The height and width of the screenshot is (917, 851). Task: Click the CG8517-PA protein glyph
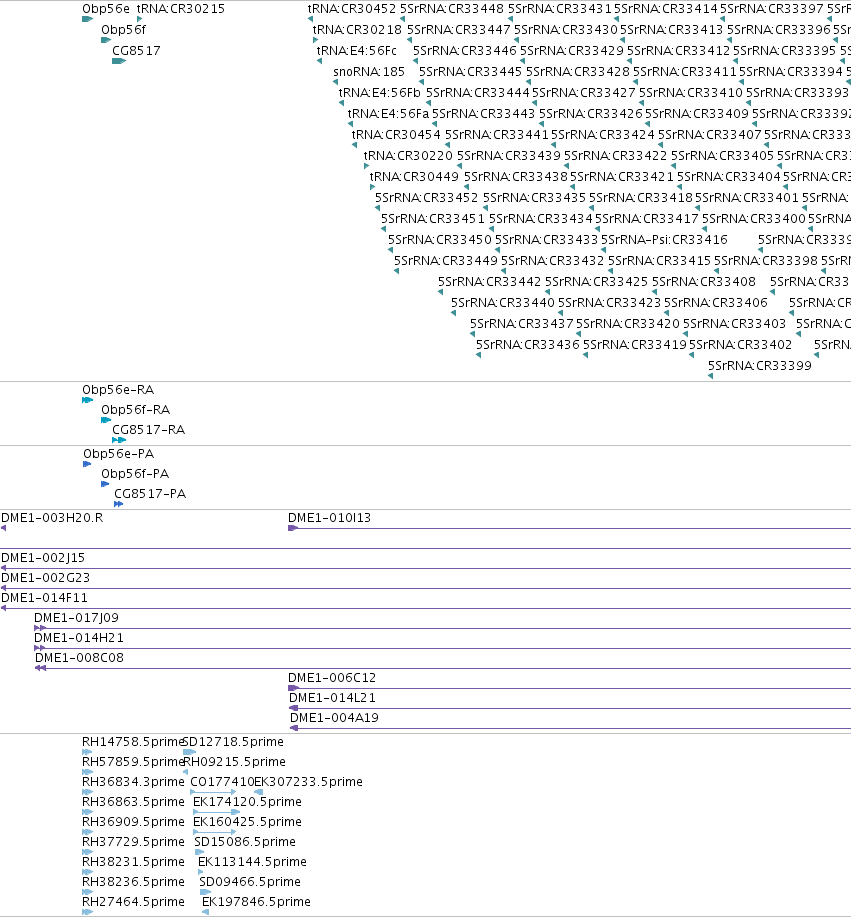pyautogui.click(x=118, y=504)
